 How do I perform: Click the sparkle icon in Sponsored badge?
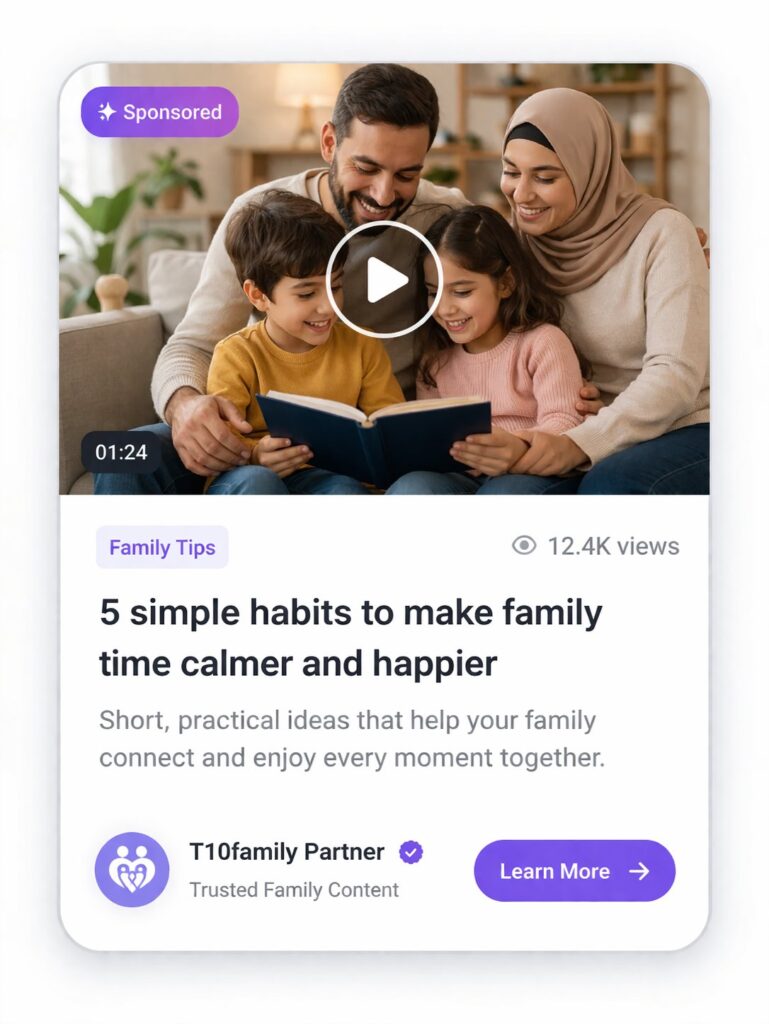click(106, 112)
